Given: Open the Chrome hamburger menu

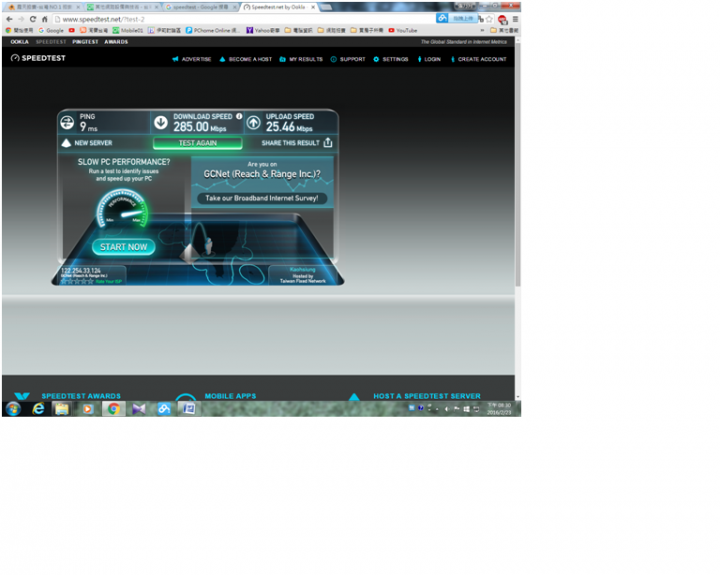Looking at the screenshot, I should click(515, 19).
